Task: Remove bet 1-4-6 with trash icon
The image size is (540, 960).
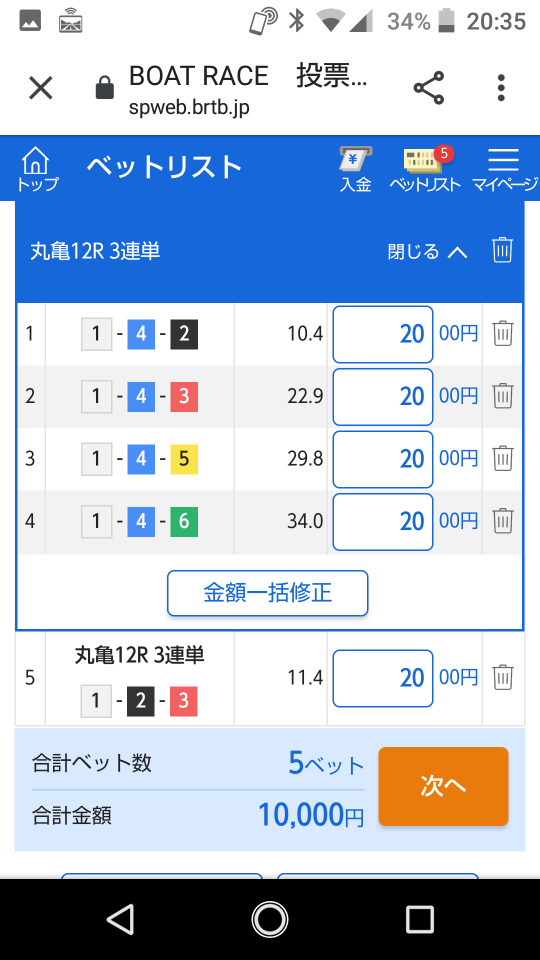Action: click(503, 521)
